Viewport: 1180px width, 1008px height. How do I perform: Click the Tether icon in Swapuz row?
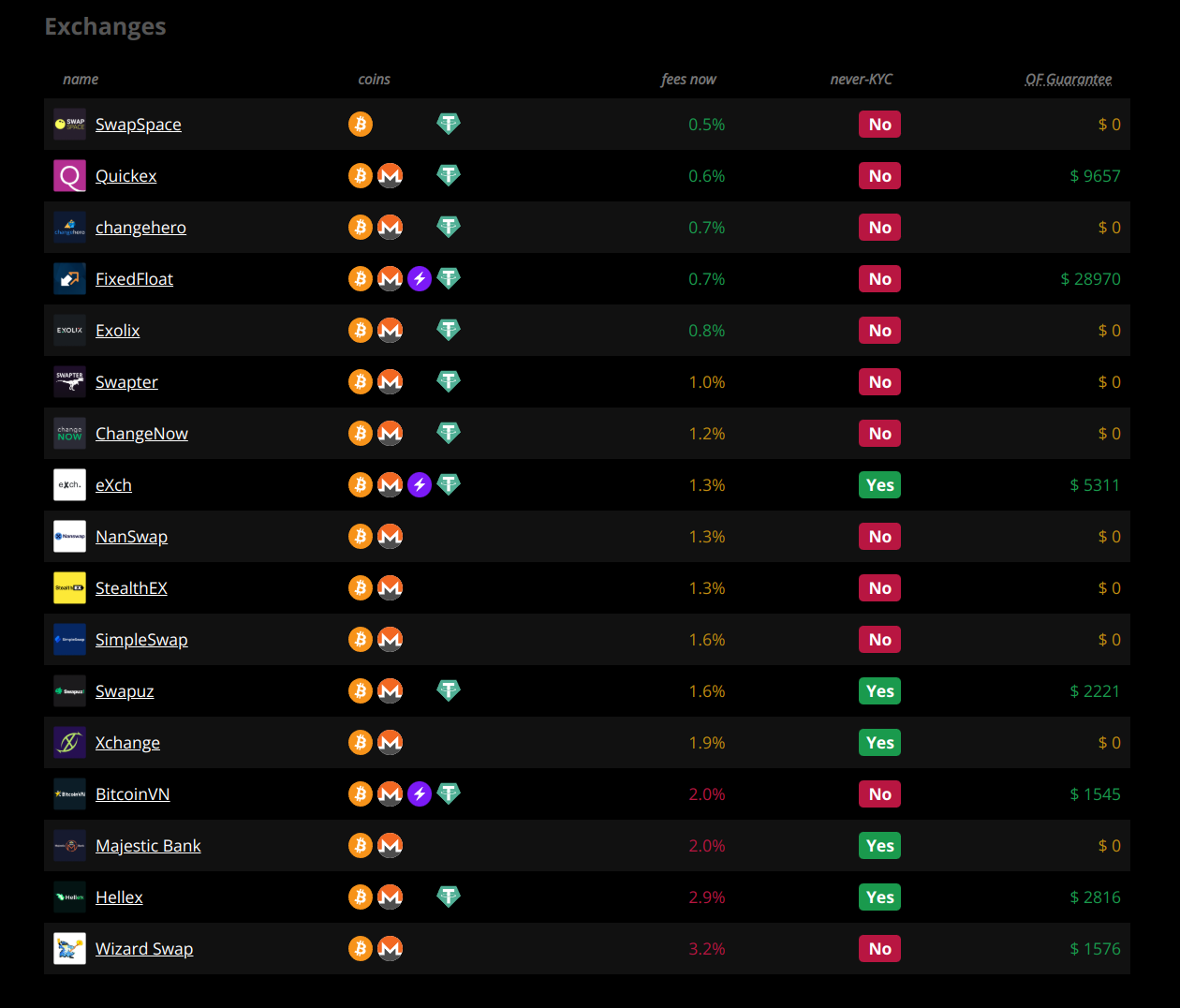pyautogui.click(x=449, y=690)
